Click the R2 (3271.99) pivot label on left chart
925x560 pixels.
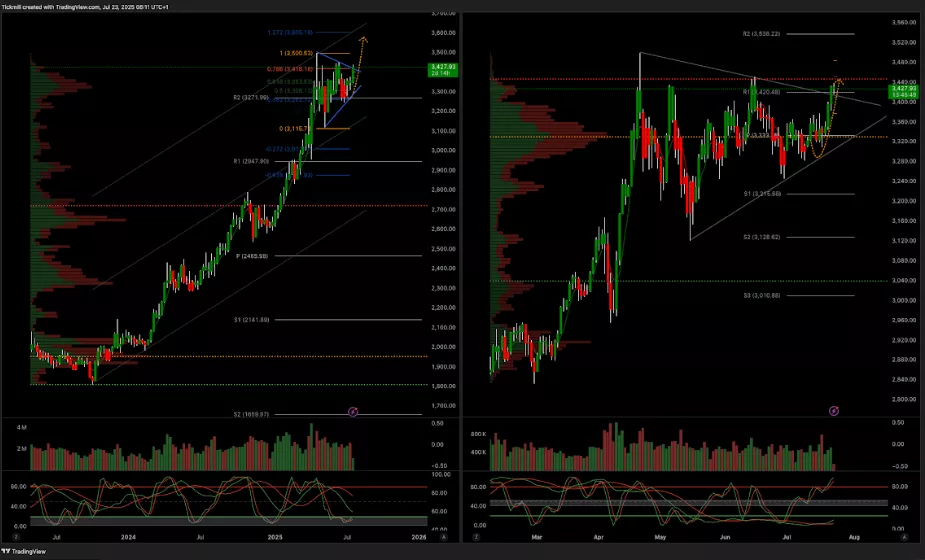253,98
